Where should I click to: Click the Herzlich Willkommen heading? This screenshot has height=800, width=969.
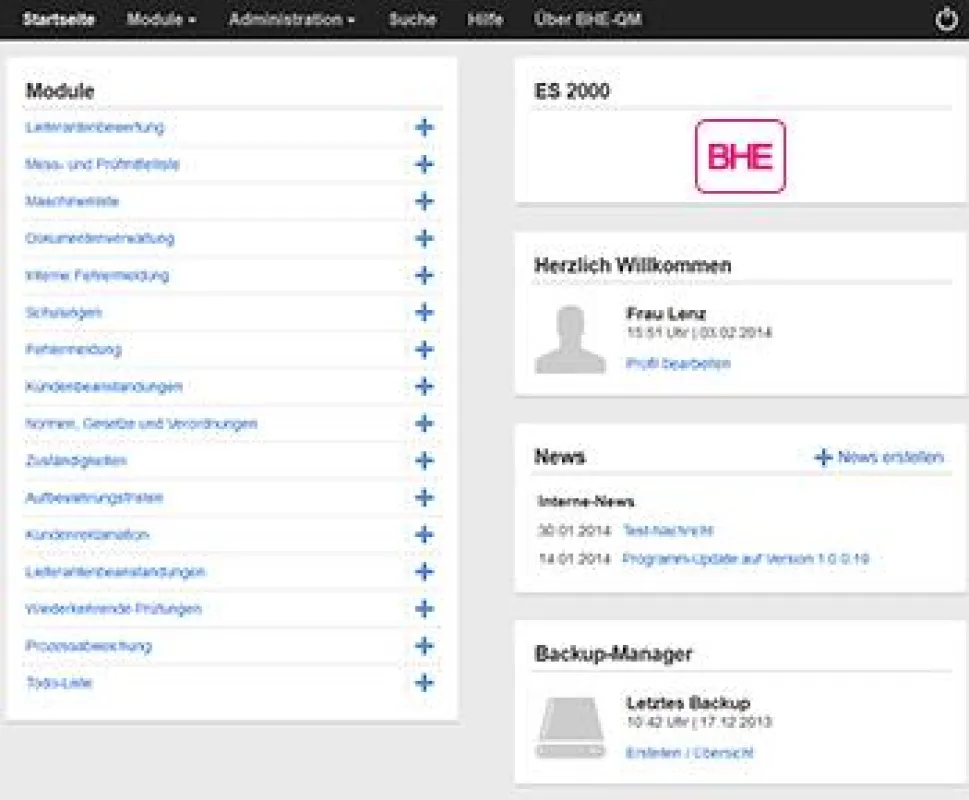(x=632, y=266)
